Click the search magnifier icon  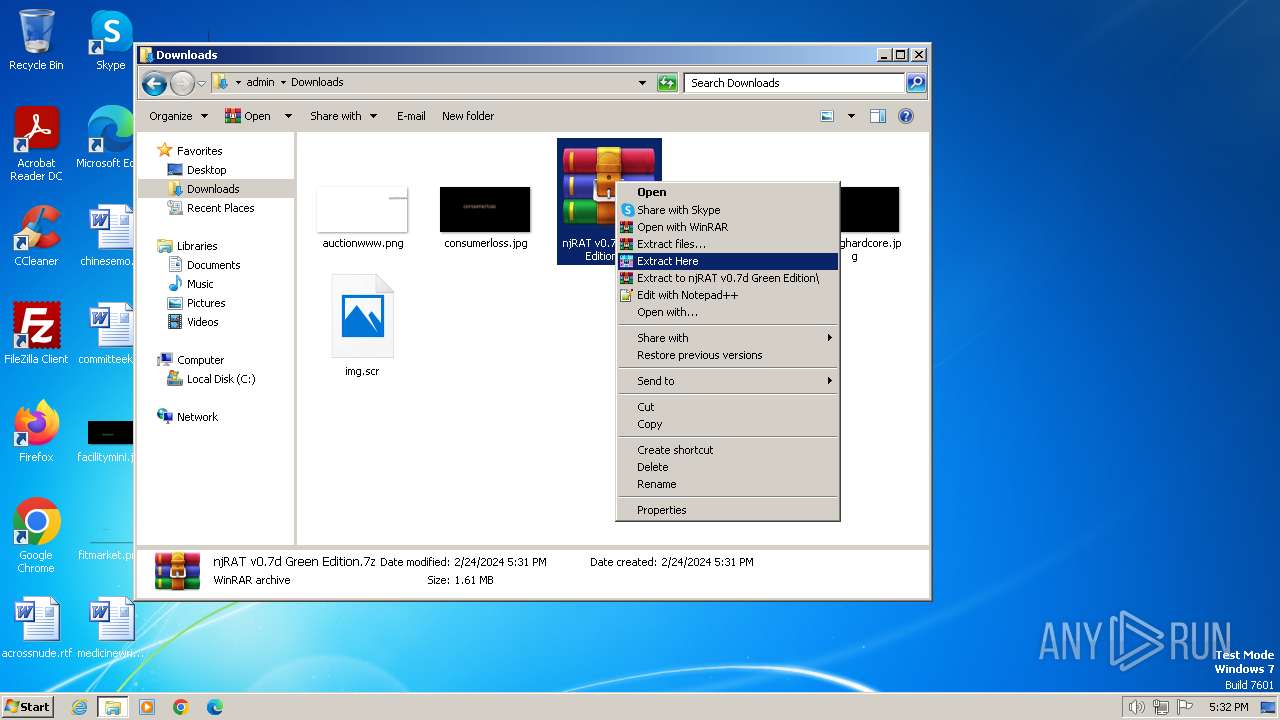(x=915, y=83)
